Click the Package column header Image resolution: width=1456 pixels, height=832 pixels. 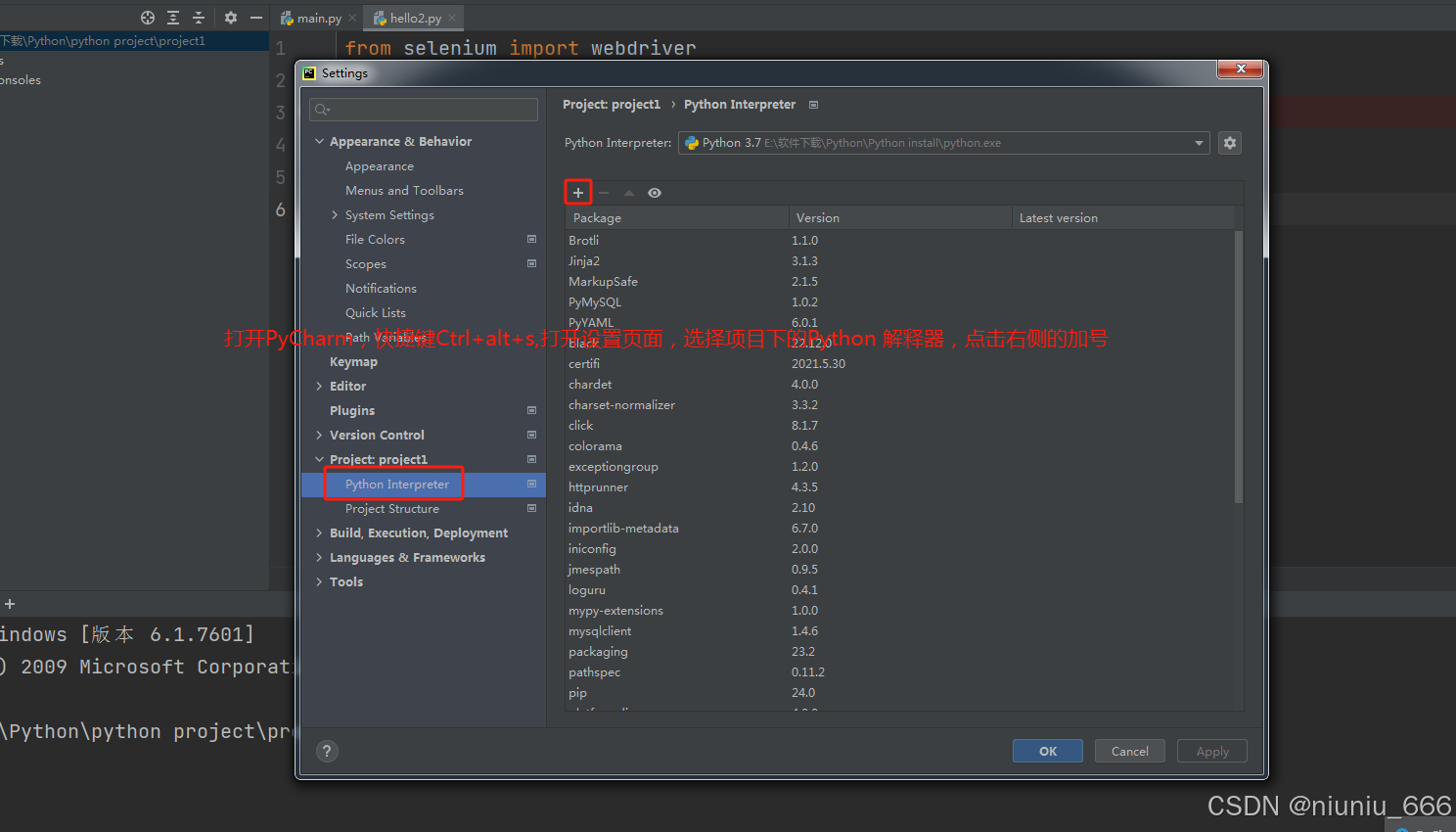tap(677, 218)
